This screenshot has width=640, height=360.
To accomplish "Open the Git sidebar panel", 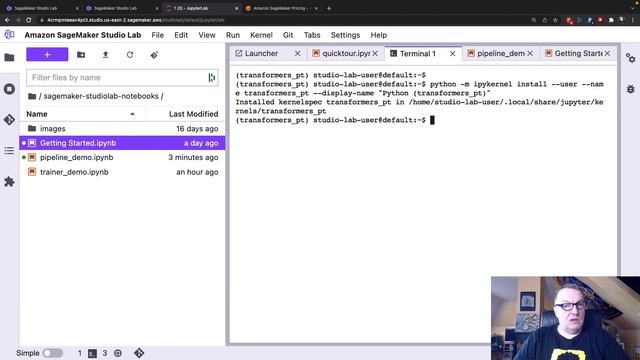I will pyautogui.click(x=9, y=120).
